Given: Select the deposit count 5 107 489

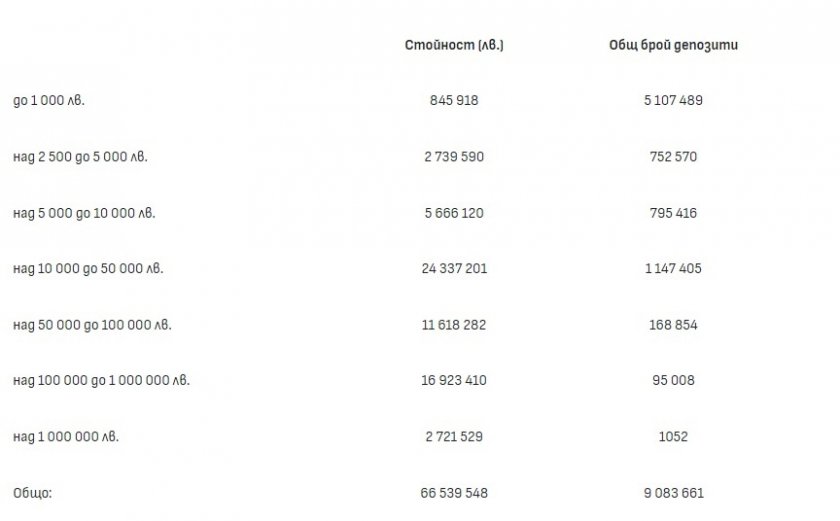Looking at the screenshot, I should [x=673, y=101].
